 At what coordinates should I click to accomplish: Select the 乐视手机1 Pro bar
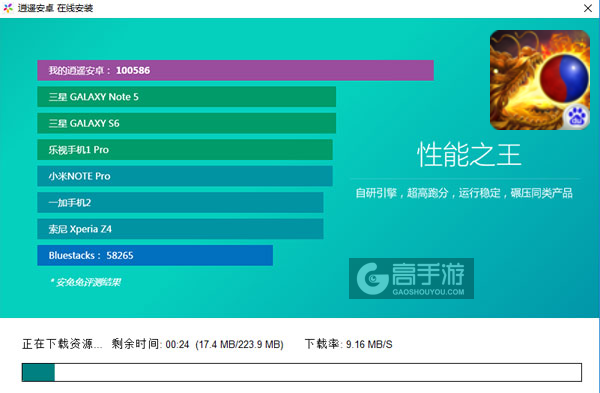tap(185, 150)
